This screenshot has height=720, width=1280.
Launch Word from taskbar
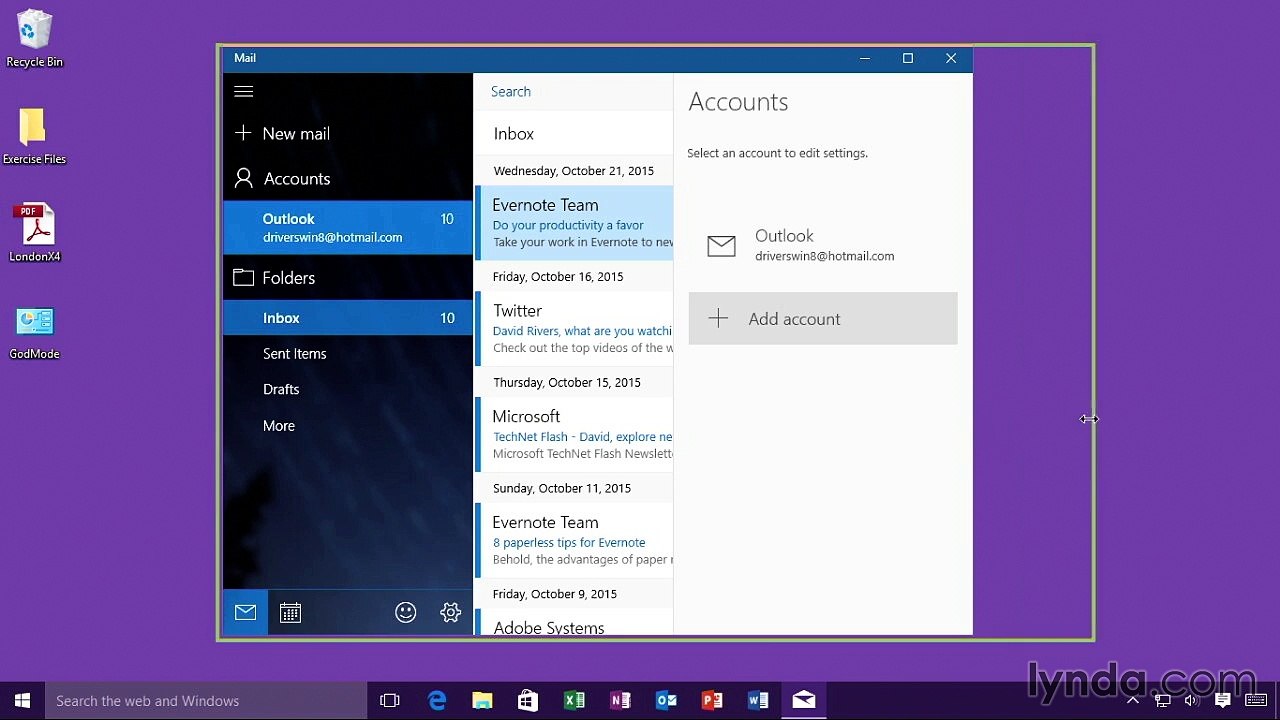[x=758, y=701]
